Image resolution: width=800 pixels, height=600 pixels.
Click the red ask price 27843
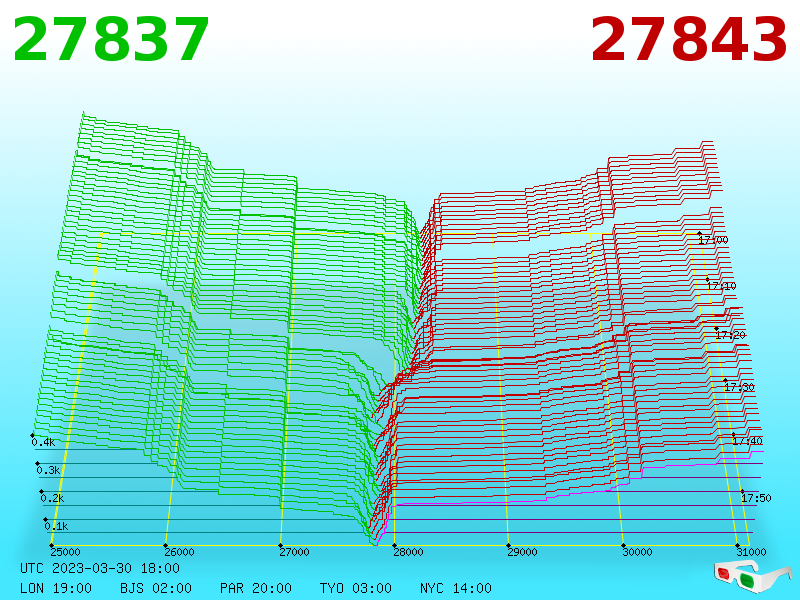(688, 40)
